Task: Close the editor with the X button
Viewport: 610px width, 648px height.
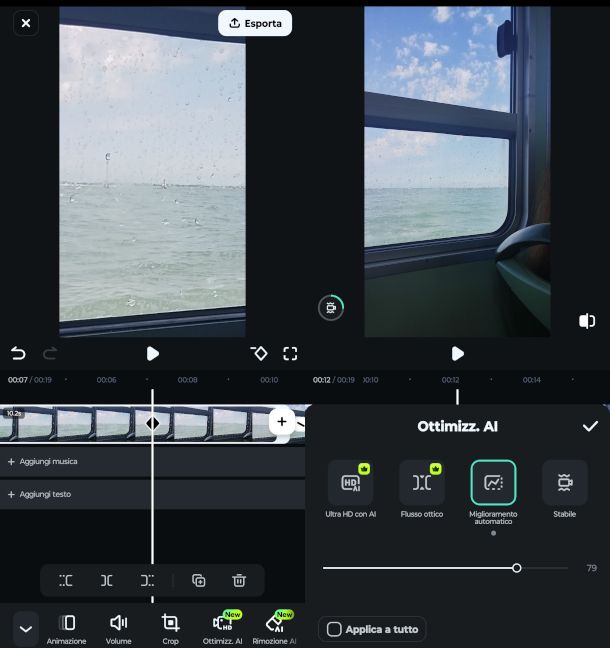Action: [x=26, y=23]
